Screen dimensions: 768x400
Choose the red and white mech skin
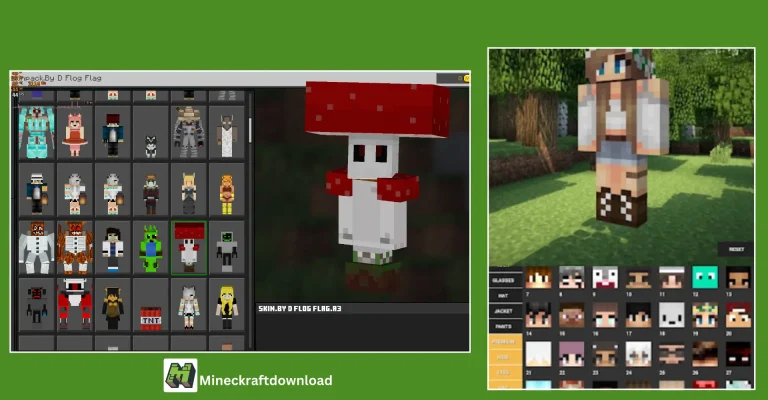(x=74, y=305)
